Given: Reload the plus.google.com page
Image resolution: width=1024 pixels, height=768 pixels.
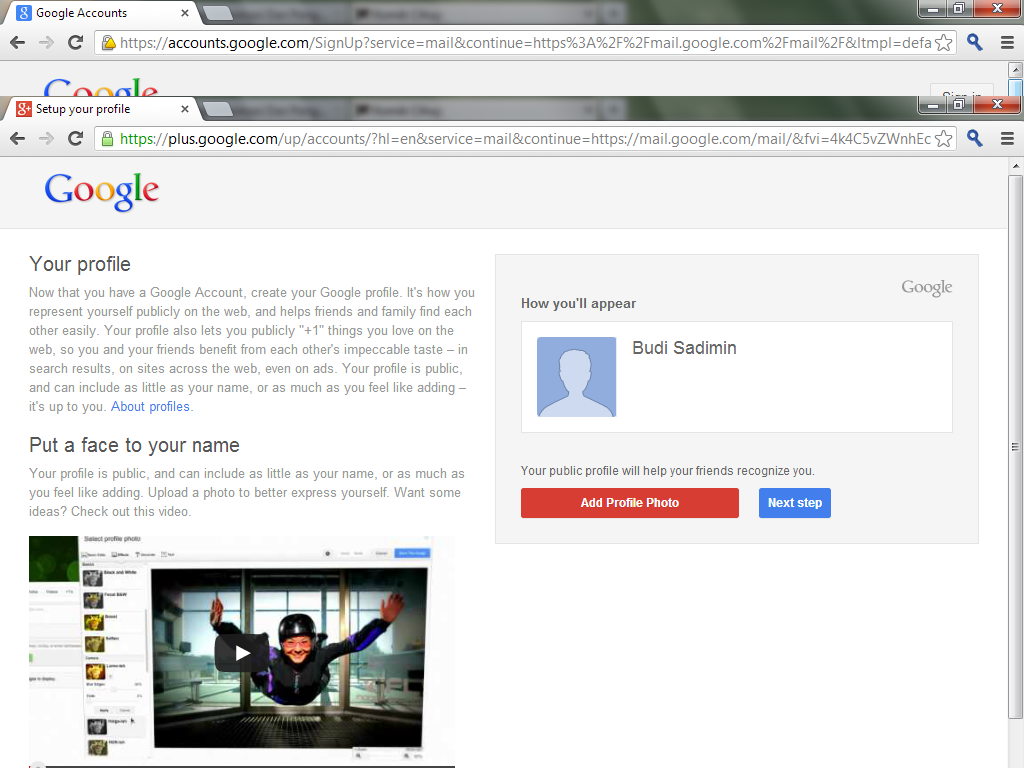Looking at the screenshot, I should point(76,138).
